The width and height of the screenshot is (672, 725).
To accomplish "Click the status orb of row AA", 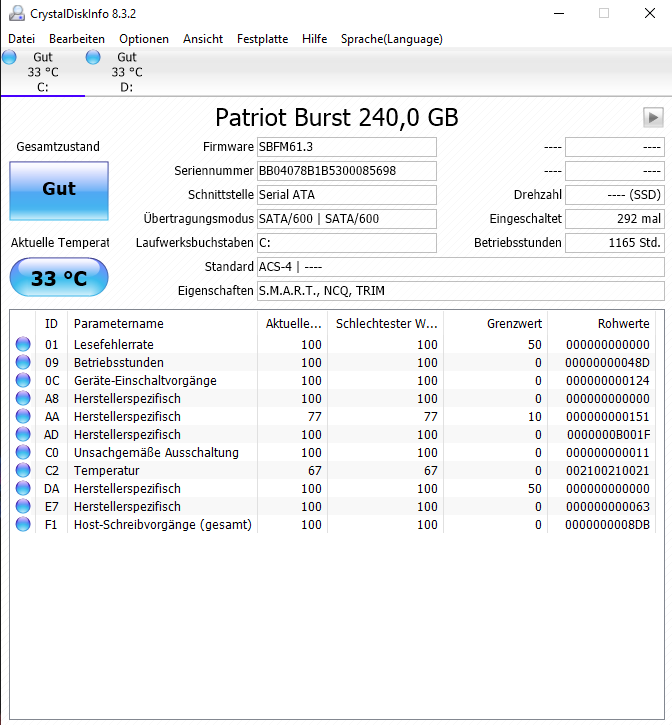I will coord(23,416).
